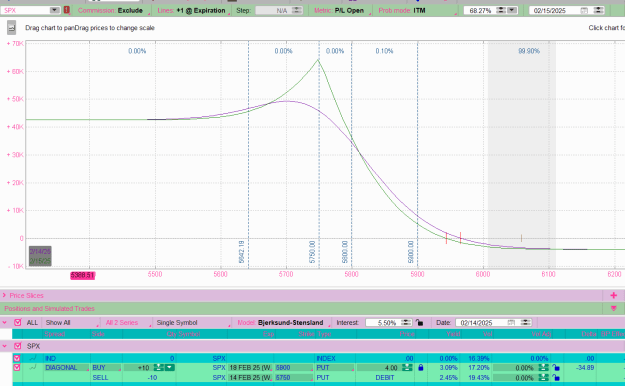
Task: Open Prob mode ITM dropdown
Action: pos(417,10)
